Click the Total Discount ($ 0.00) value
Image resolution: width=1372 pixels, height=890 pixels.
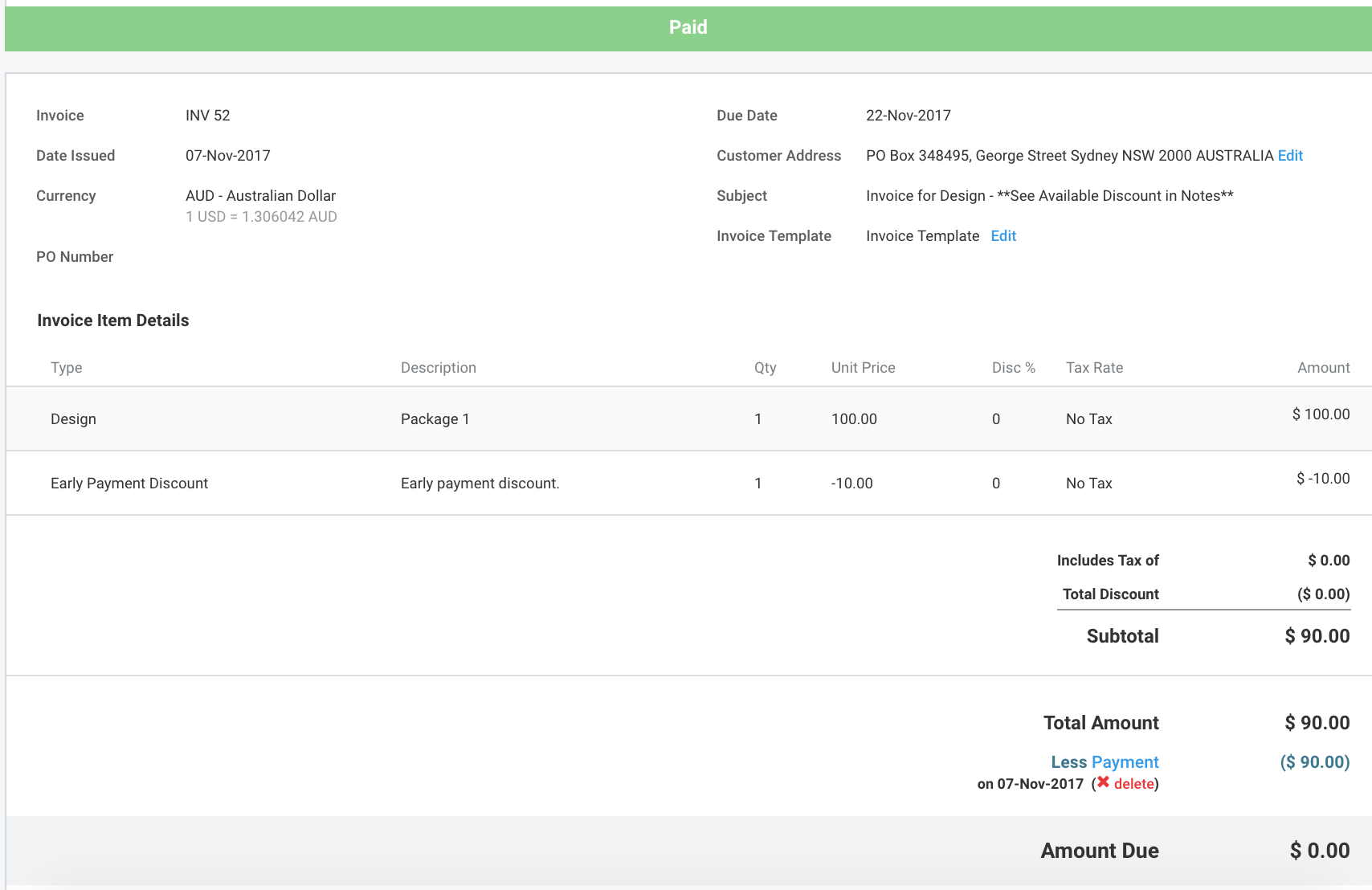click(x=1324, y=594)
